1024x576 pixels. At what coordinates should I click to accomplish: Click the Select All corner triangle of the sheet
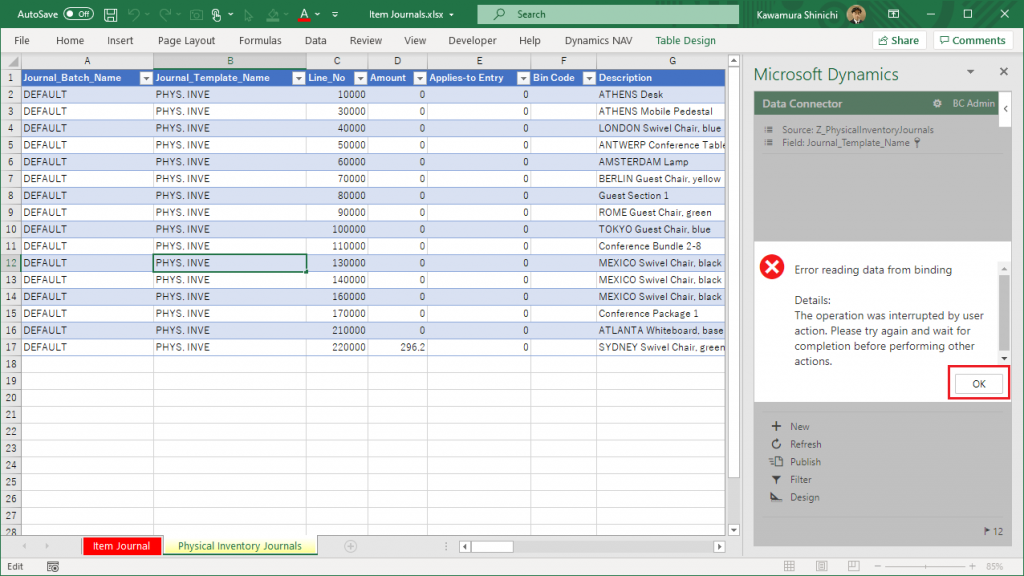pyautogui.click(x=12, y=61)
